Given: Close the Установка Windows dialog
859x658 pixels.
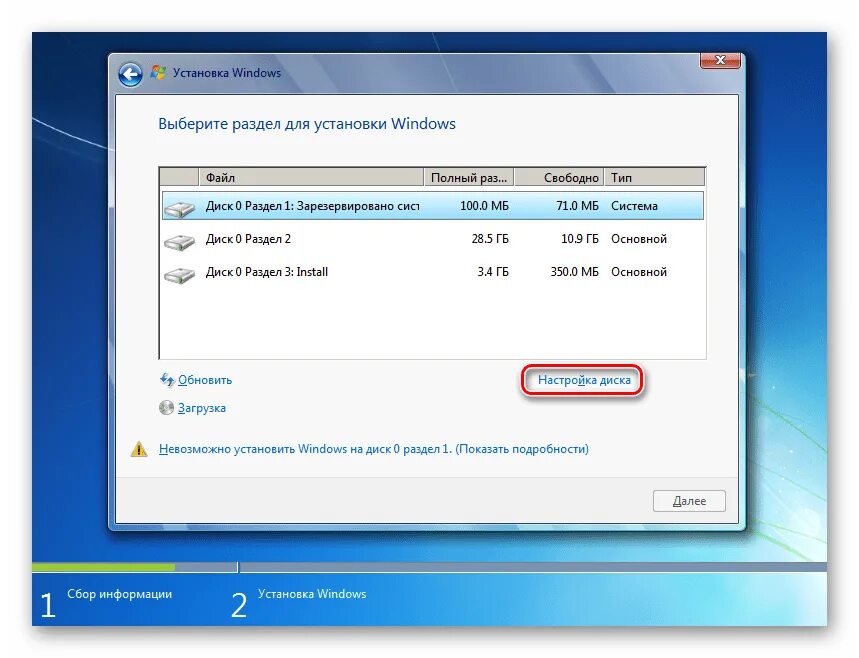Looking at the screenshot, I should click(720, 60).
